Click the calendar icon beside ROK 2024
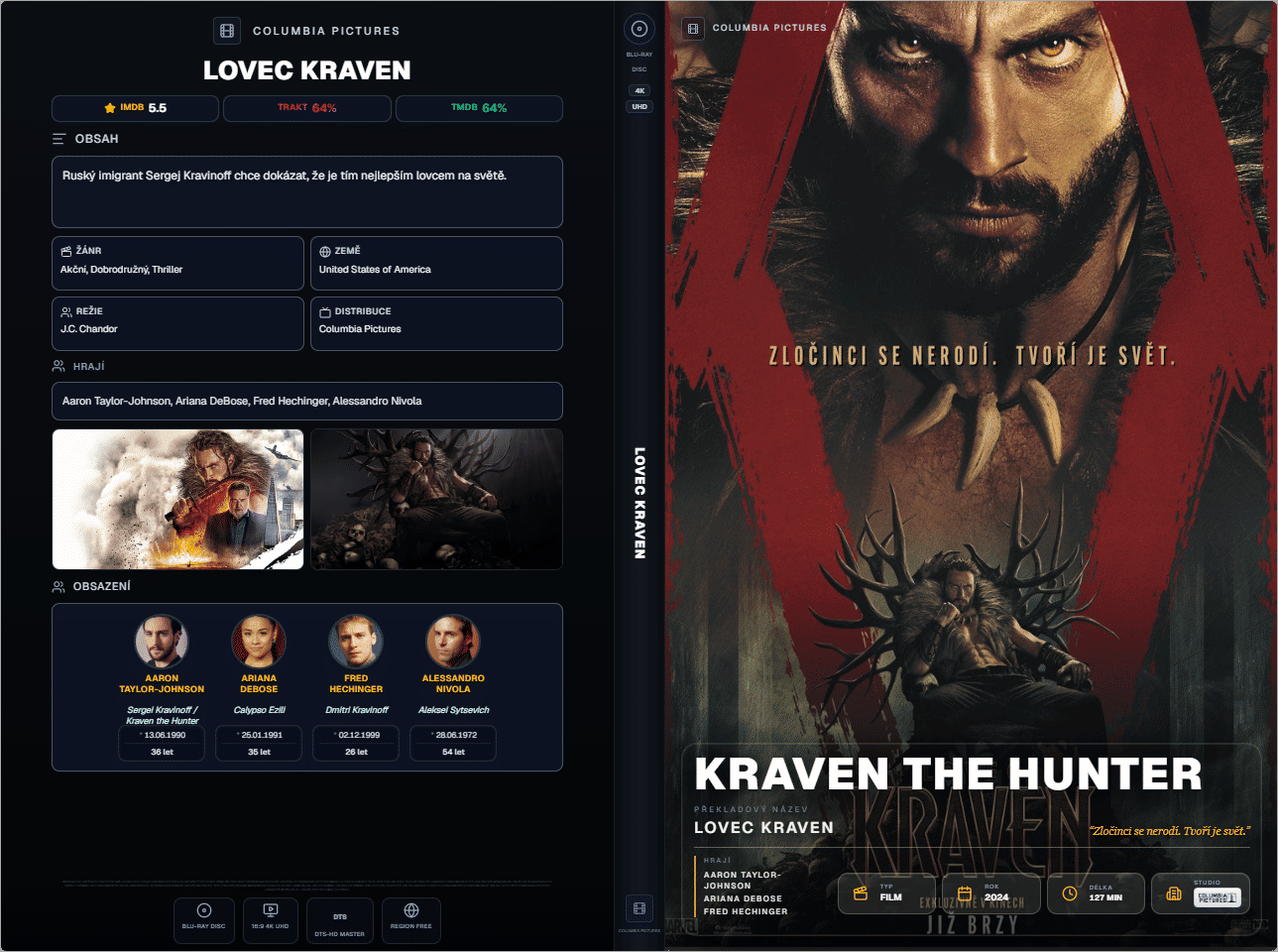The height and width of the screenshot is (952, 1278). pyautogui.click(x=965, y=893)
